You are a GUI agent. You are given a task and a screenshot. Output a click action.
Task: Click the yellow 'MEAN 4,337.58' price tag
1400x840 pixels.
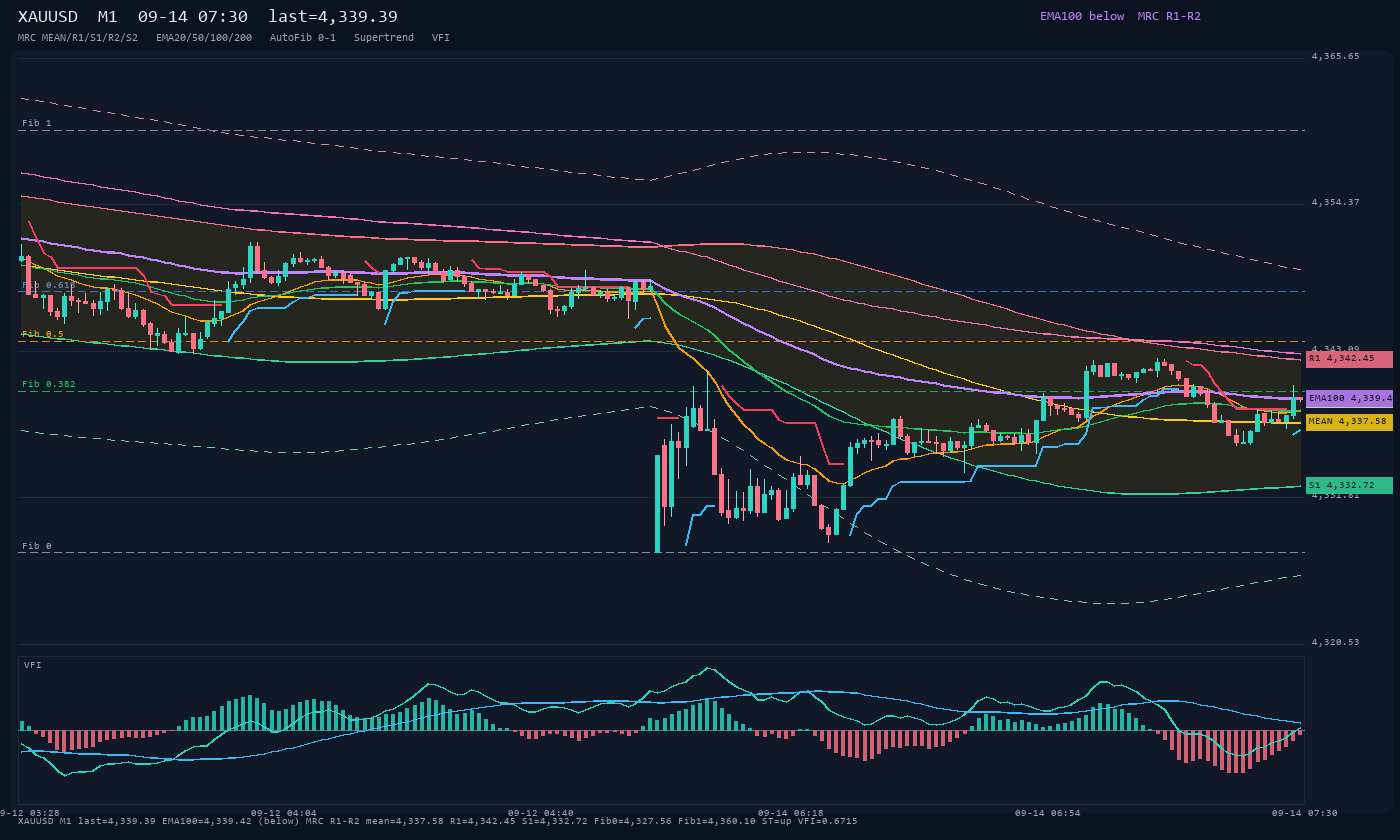tap(1349, 422)
